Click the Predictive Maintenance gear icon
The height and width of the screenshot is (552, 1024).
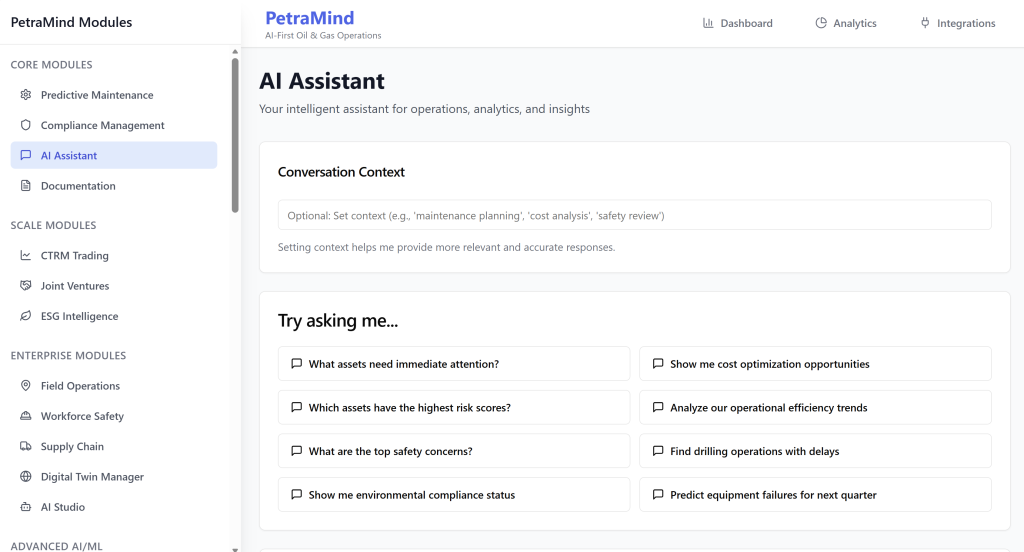[x=26, y=95]
